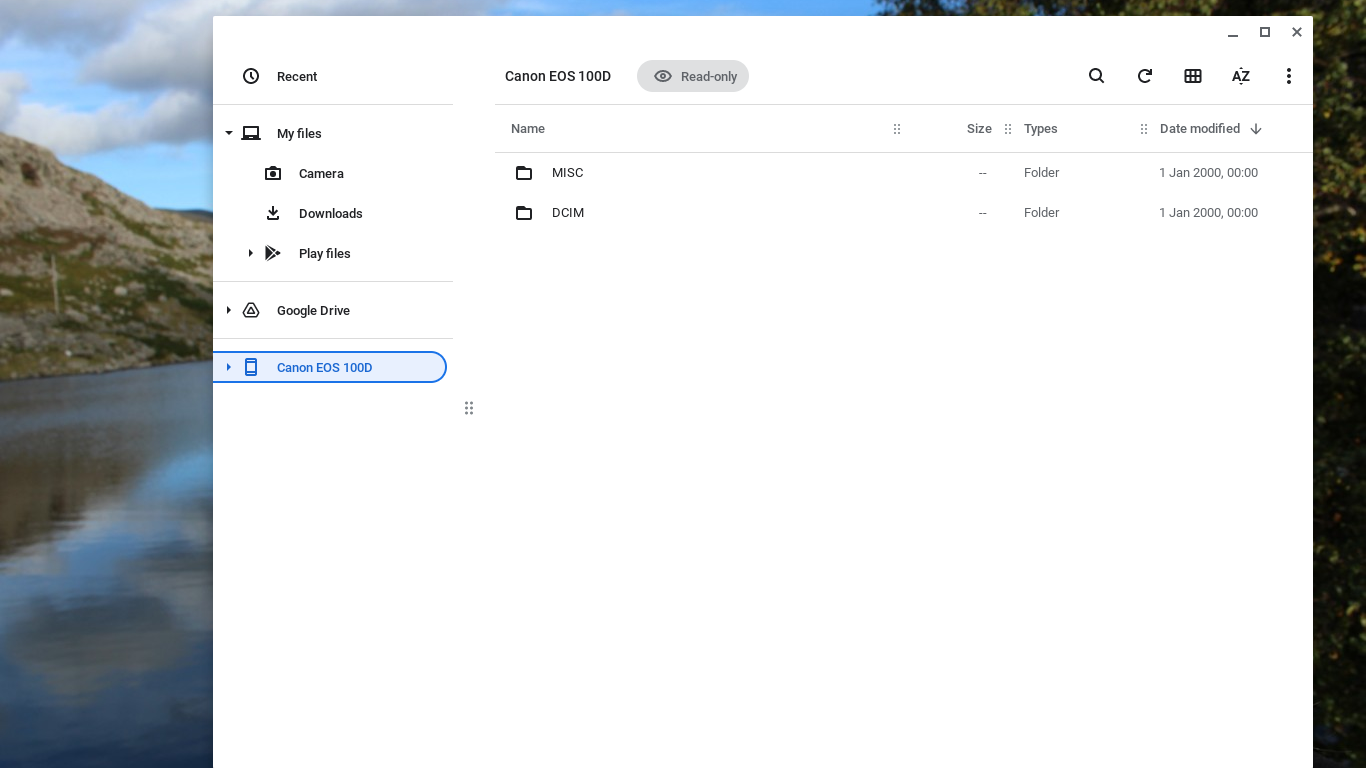Maximize the Files window
The width and height of the screenshot is (1366, 768).
pos(1265,32)
